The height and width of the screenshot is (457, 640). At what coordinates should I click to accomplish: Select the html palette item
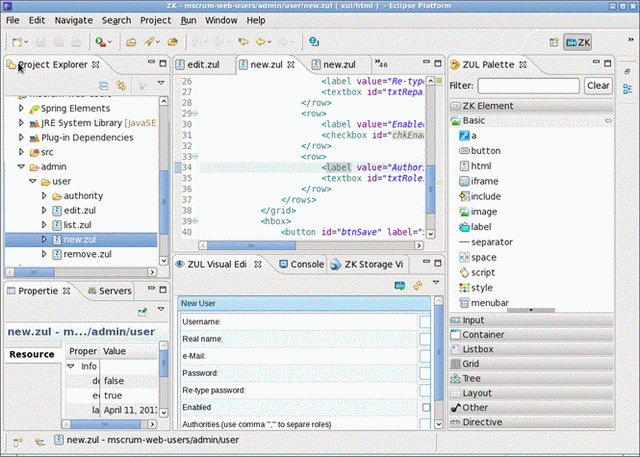point(476,166)
